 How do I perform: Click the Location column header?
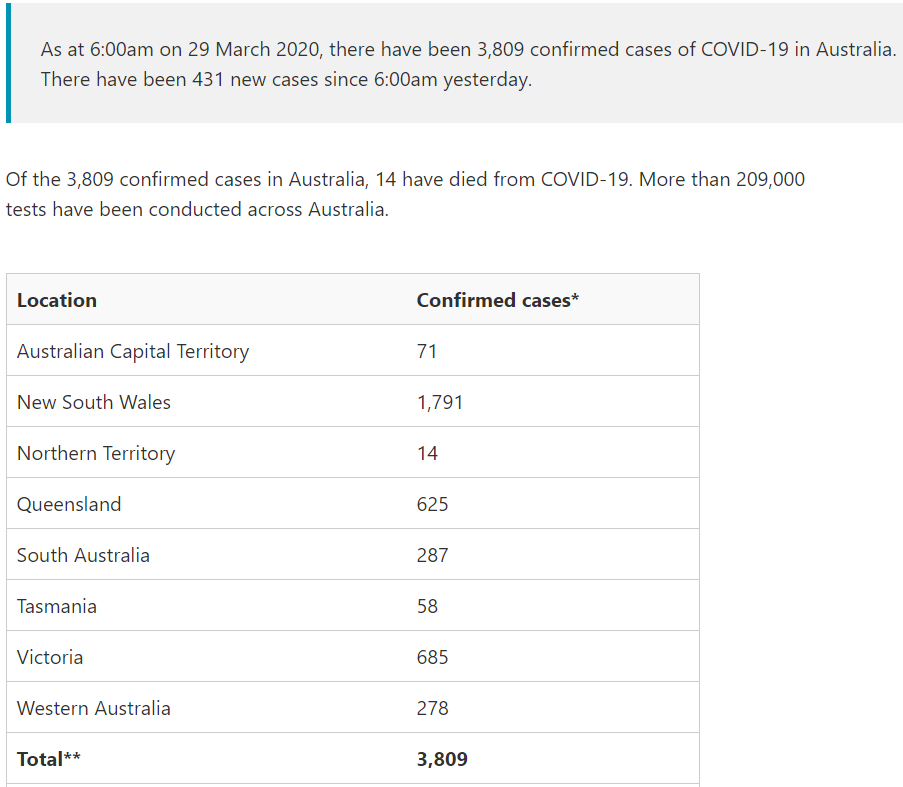(x=56, y=300)
